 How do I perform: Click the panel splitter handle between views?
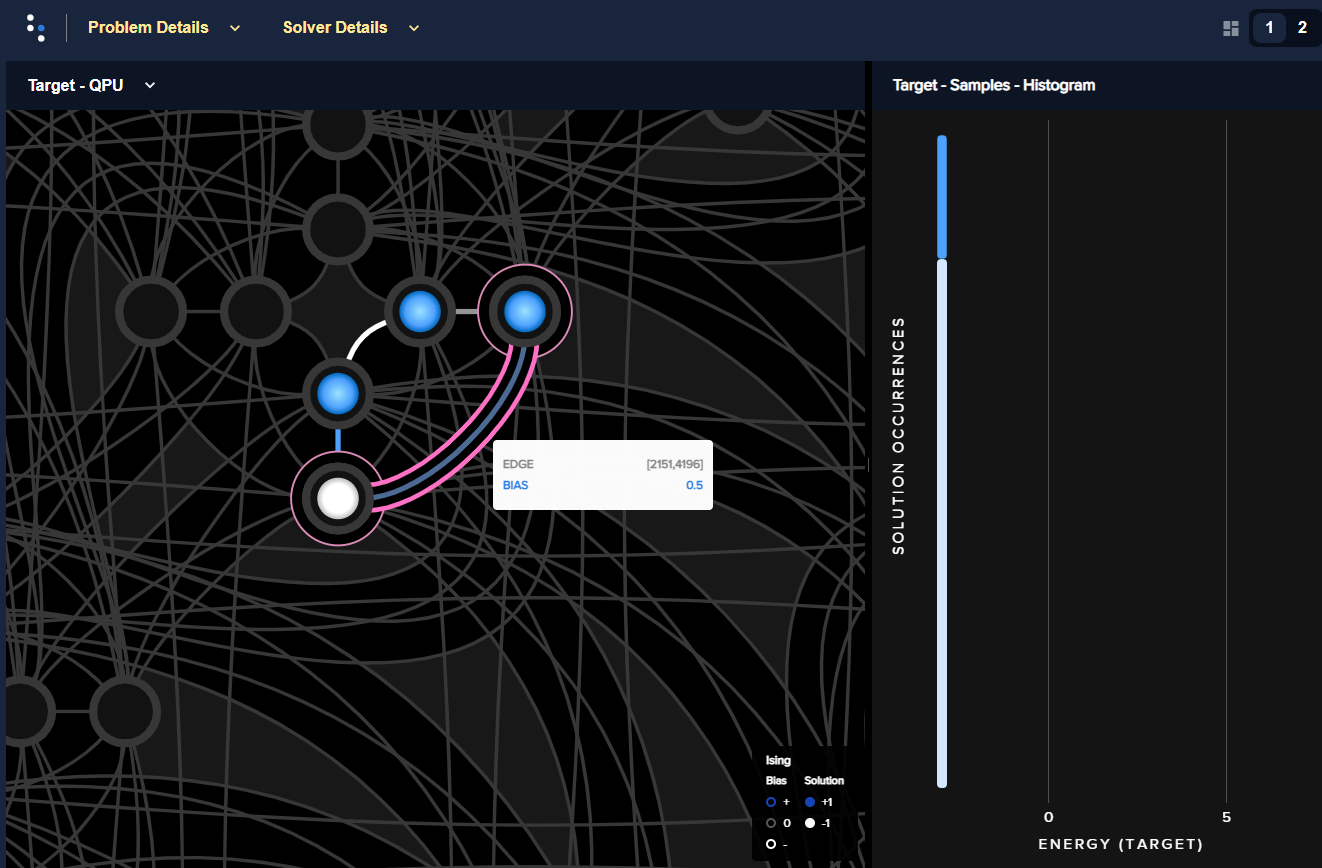pyautogui.click(x=868, y=465)
